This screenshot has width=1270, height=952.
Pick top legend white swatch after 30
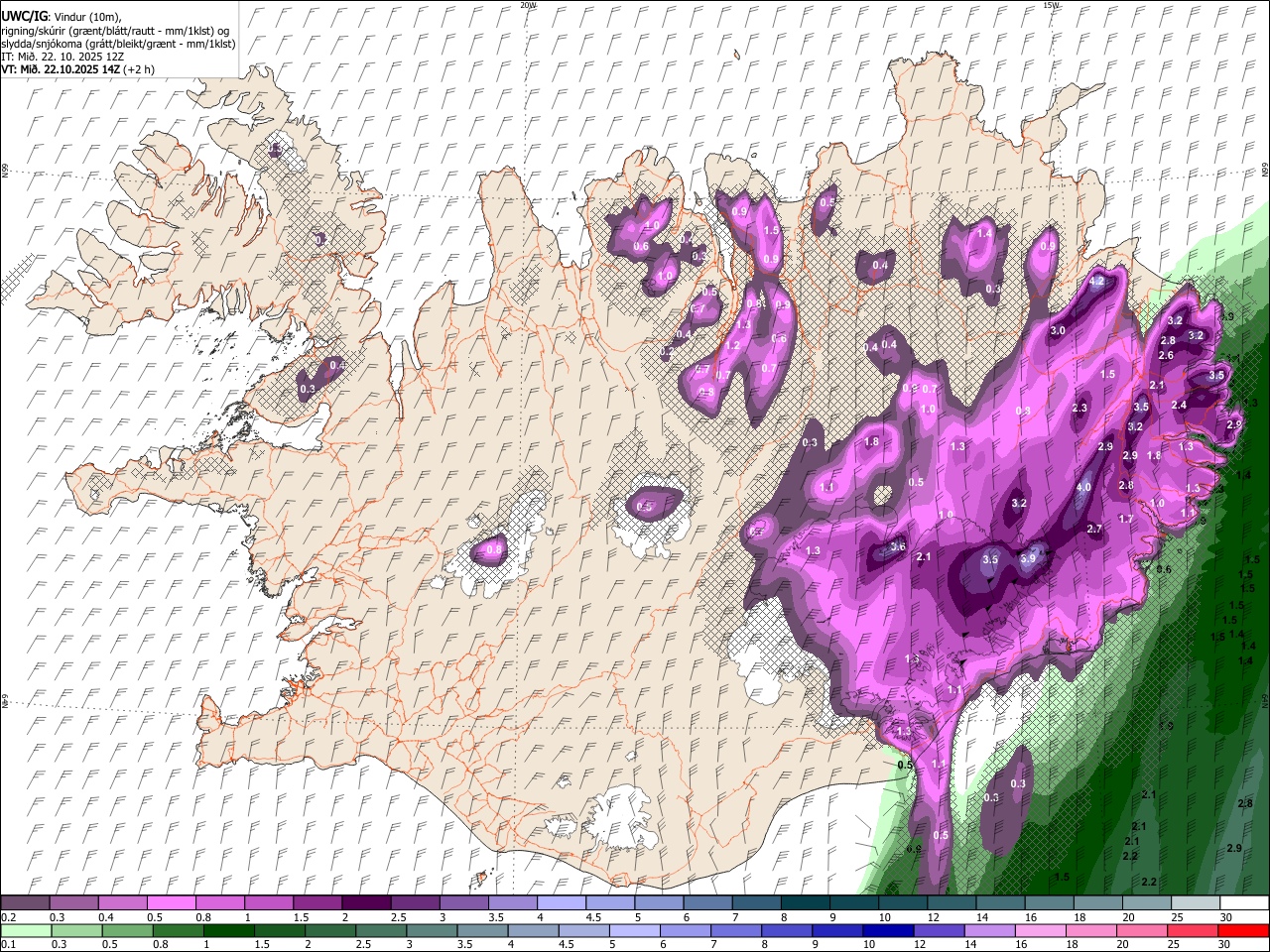pyautogui.click(x=1245, y=903)
